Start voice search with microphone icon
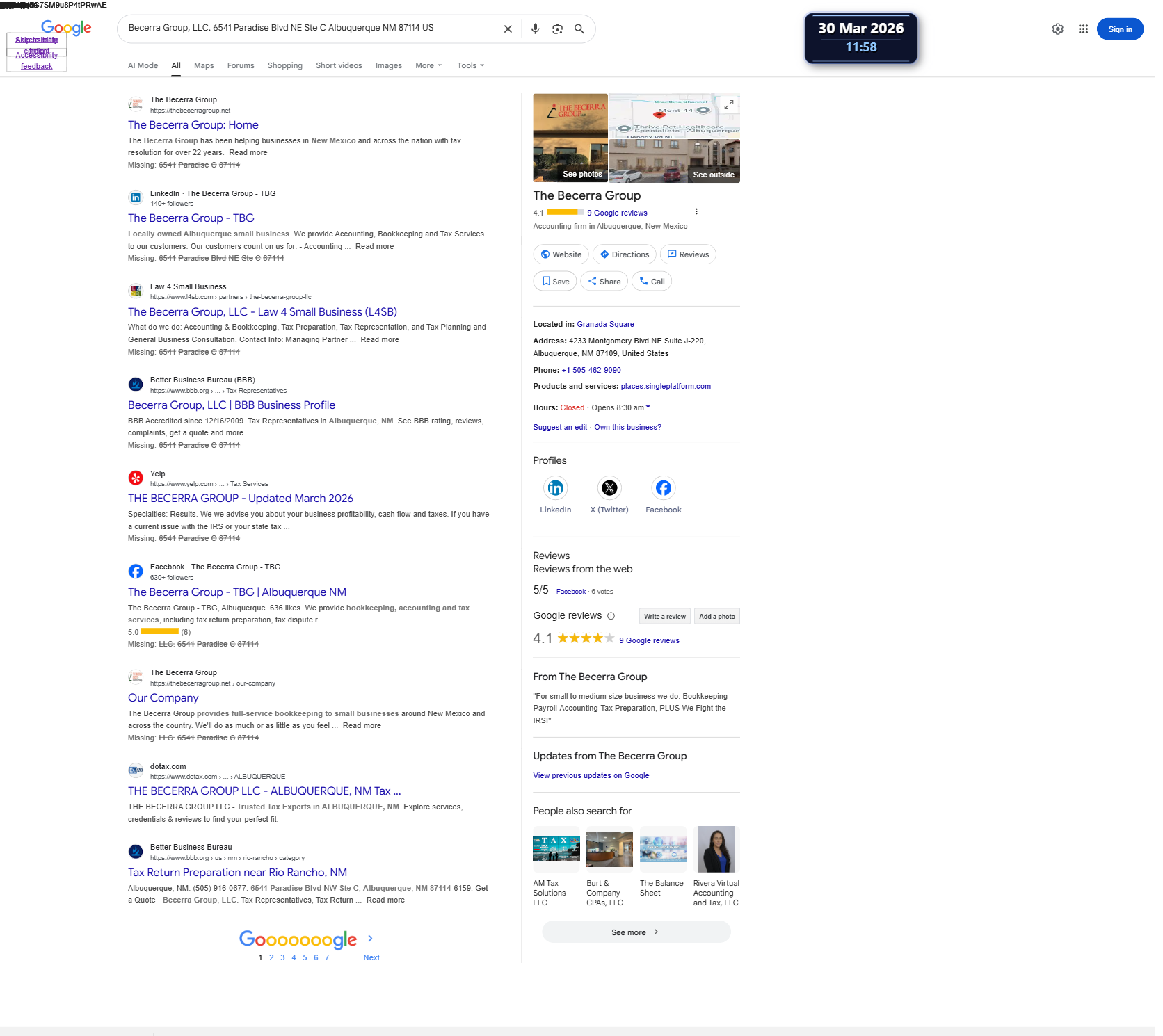Image resolution: width=1163 pixels, height=1036 pixels. [x=535, y=29]
